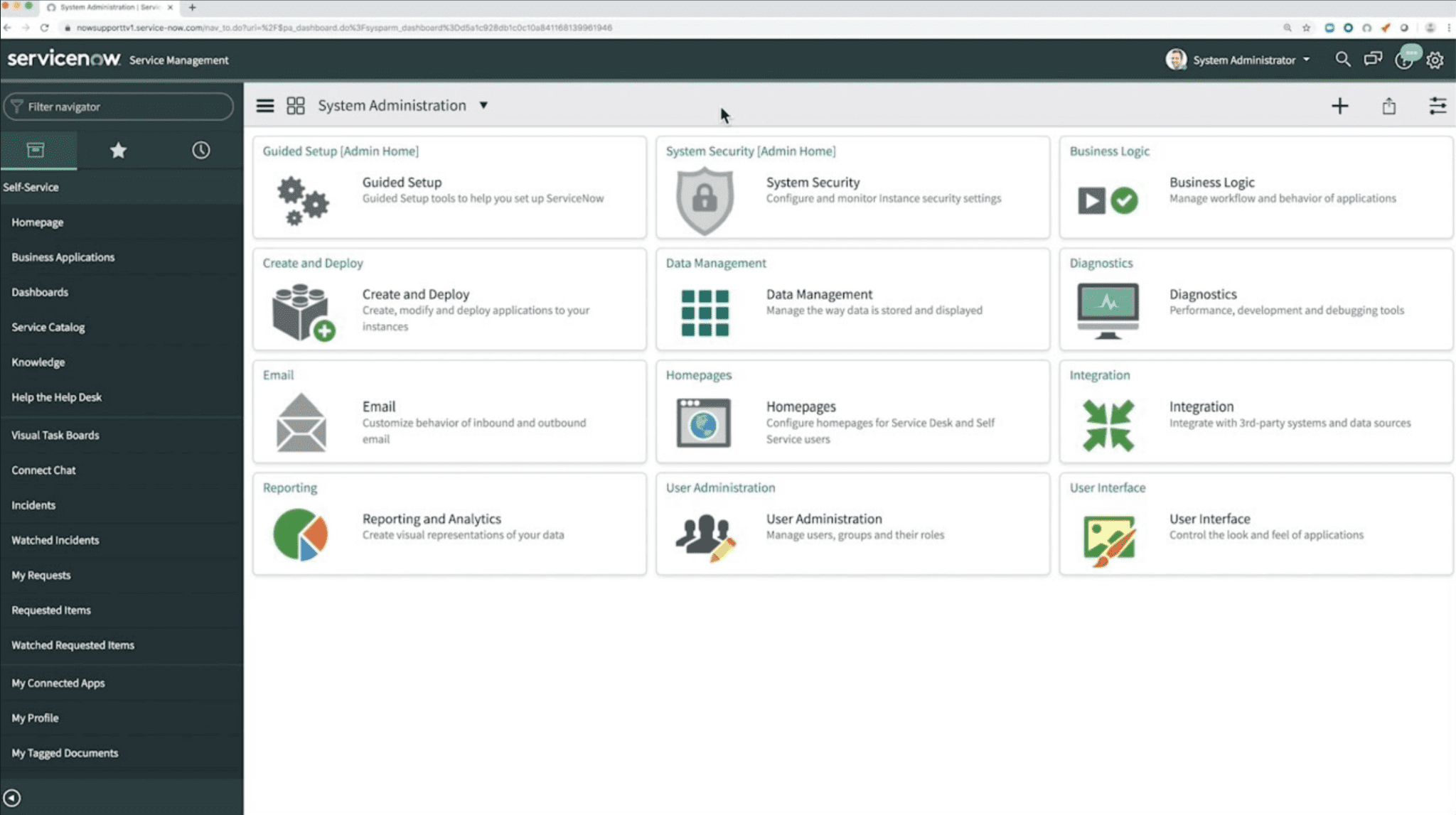
Task: Expand System Administration dropdown menu
Action: click(x=484, y=105)
